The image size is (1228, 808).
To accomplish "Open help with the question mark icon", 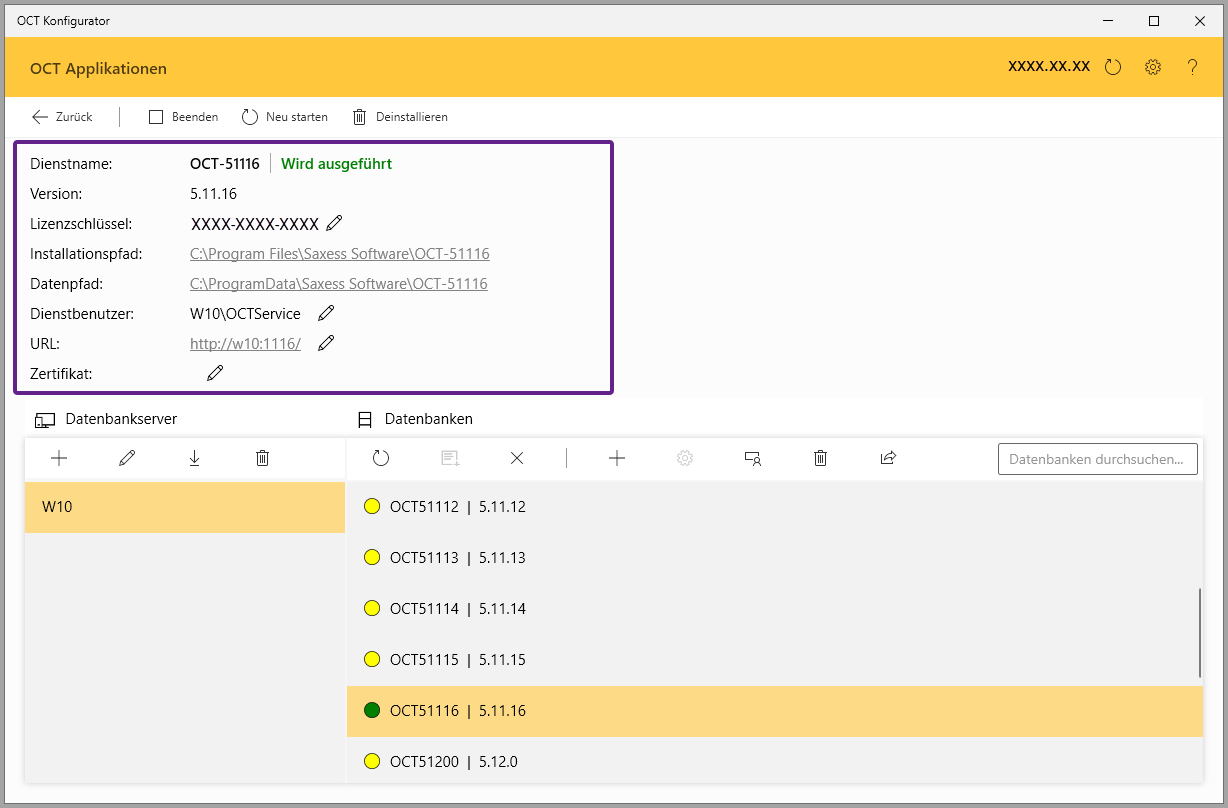I will (1192, 68).
